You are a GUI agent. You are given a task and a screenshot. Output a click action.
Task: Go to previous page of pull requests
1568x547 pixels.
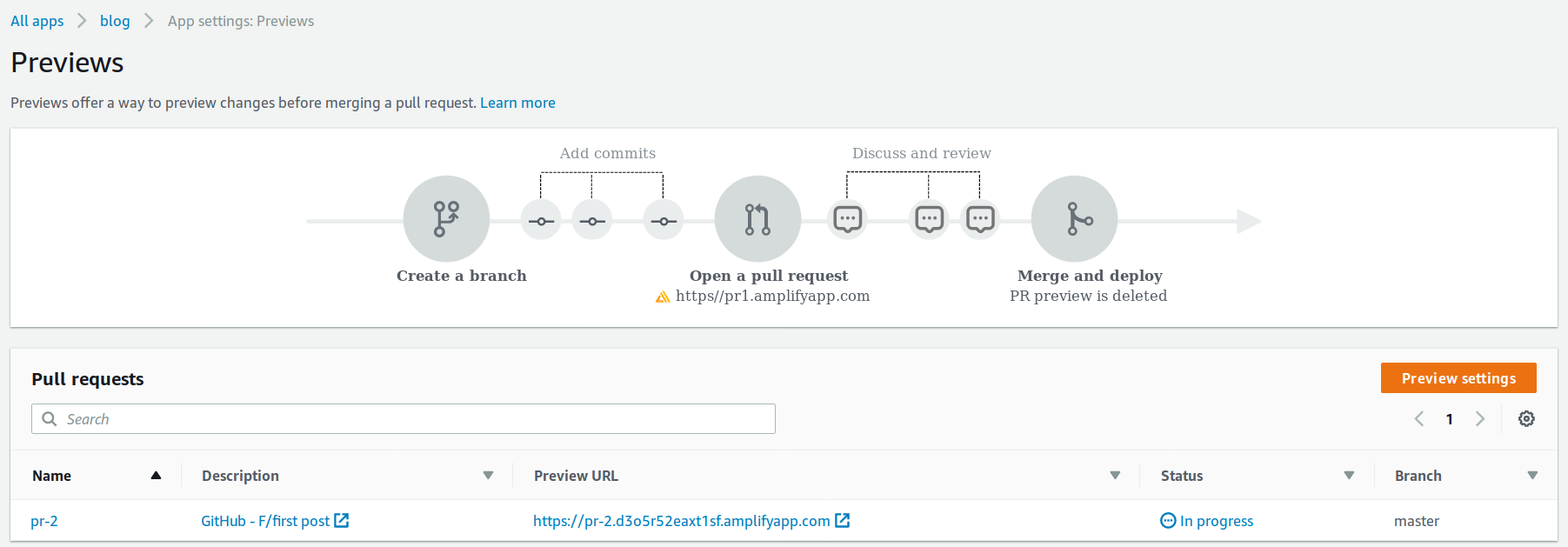coord(1419,419)
